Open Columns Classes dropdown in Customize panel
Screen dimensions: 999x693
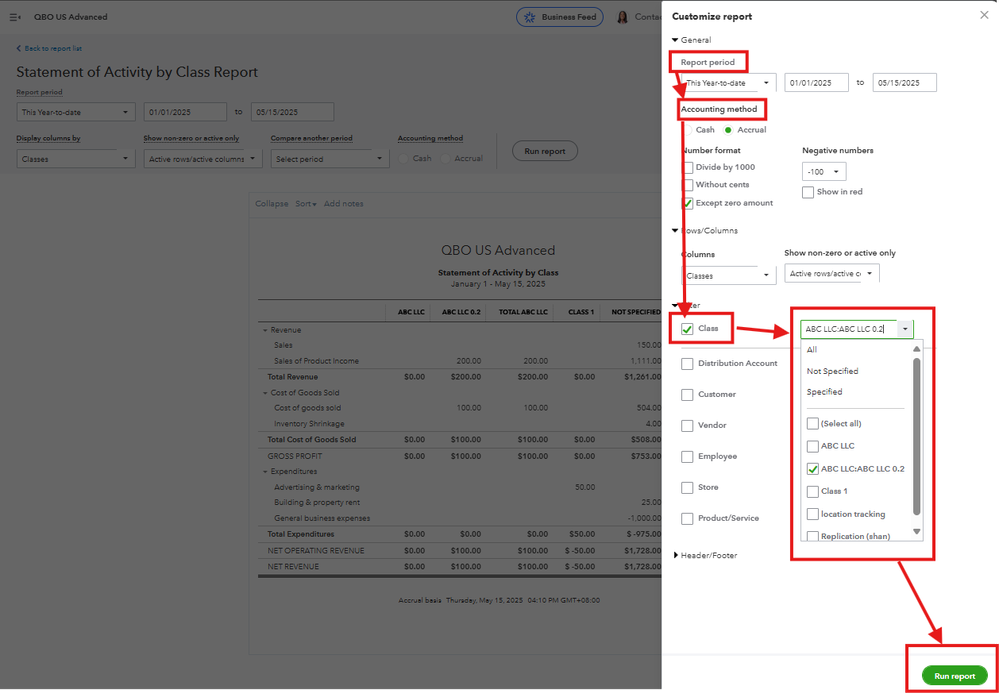click(728, 276)
